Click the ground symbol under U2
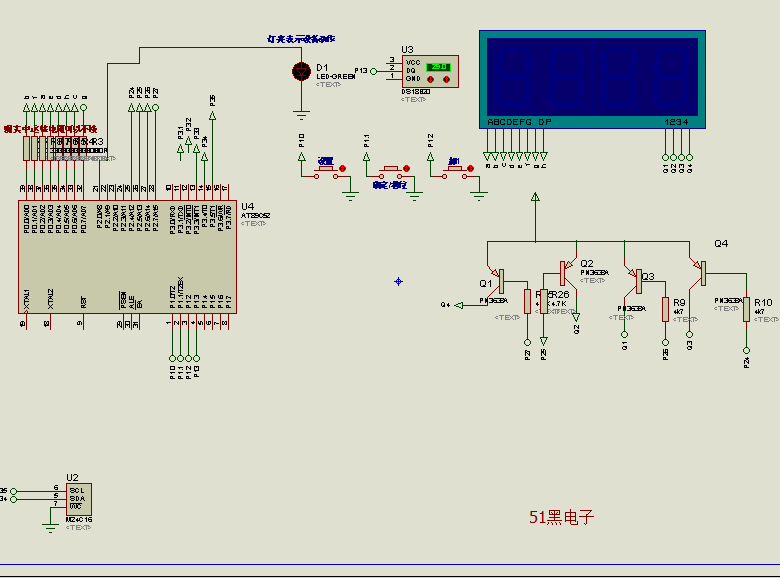 [x=50, y=528]
